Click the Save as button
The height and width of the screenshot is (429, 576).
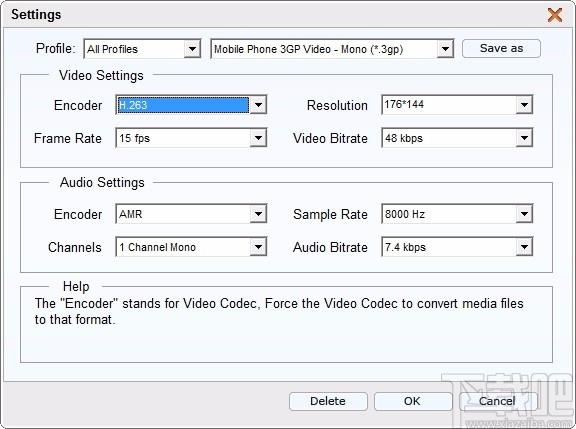pos(501,48)
